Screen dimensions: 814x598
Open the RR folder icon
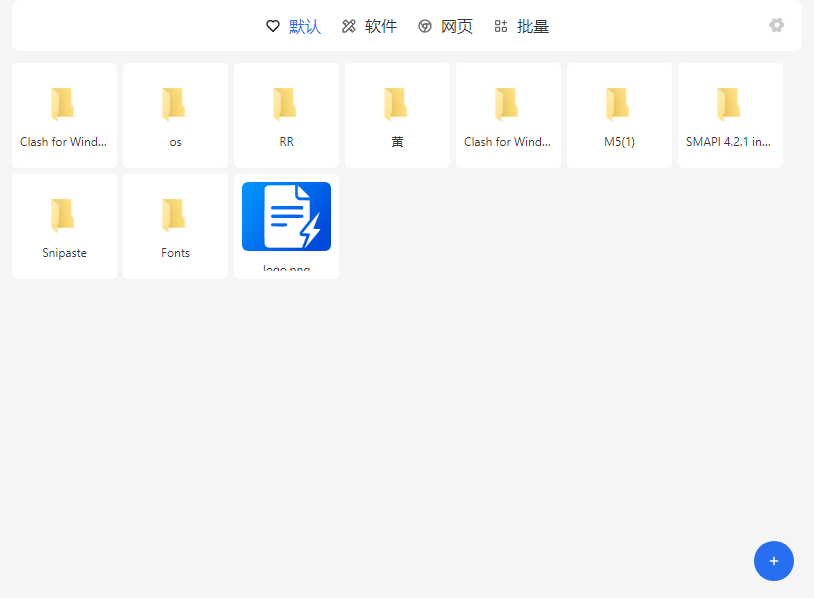click(284, 104)
